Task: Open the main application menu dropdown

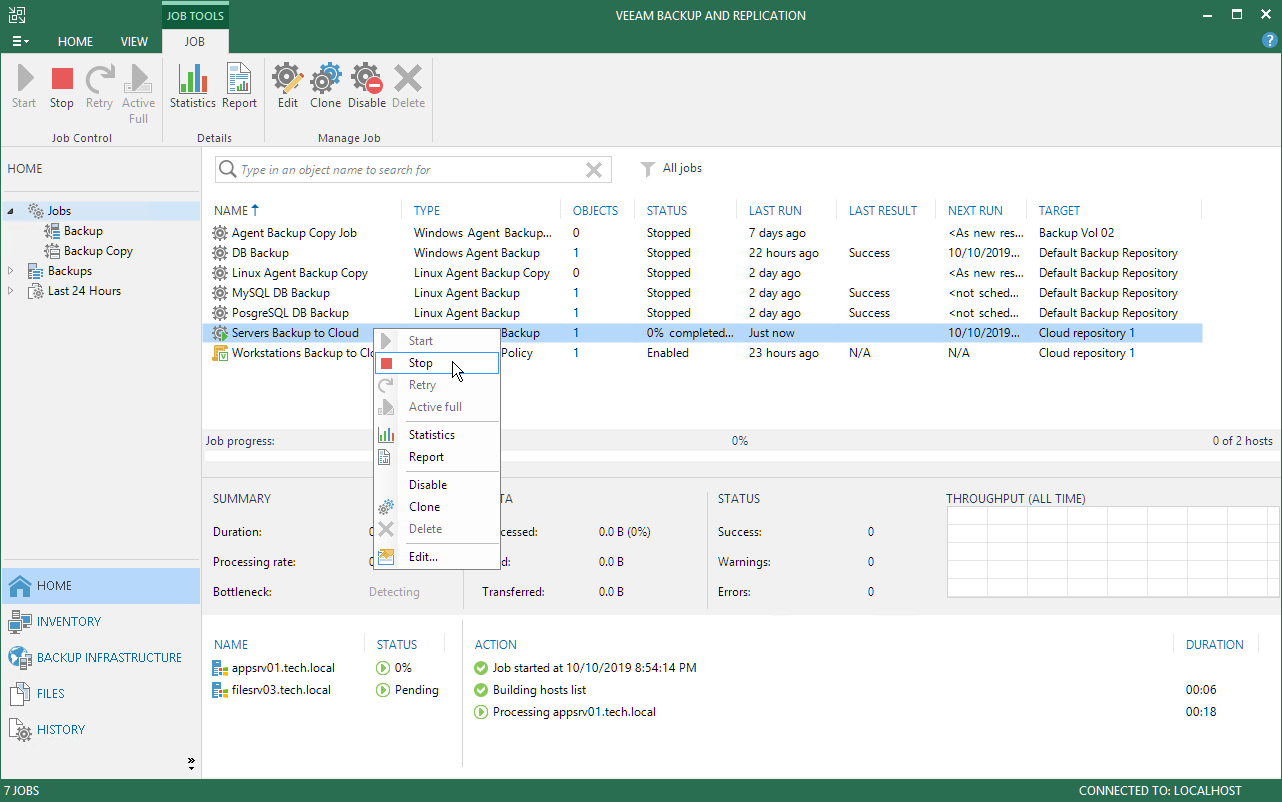Action: pos(20,42)
